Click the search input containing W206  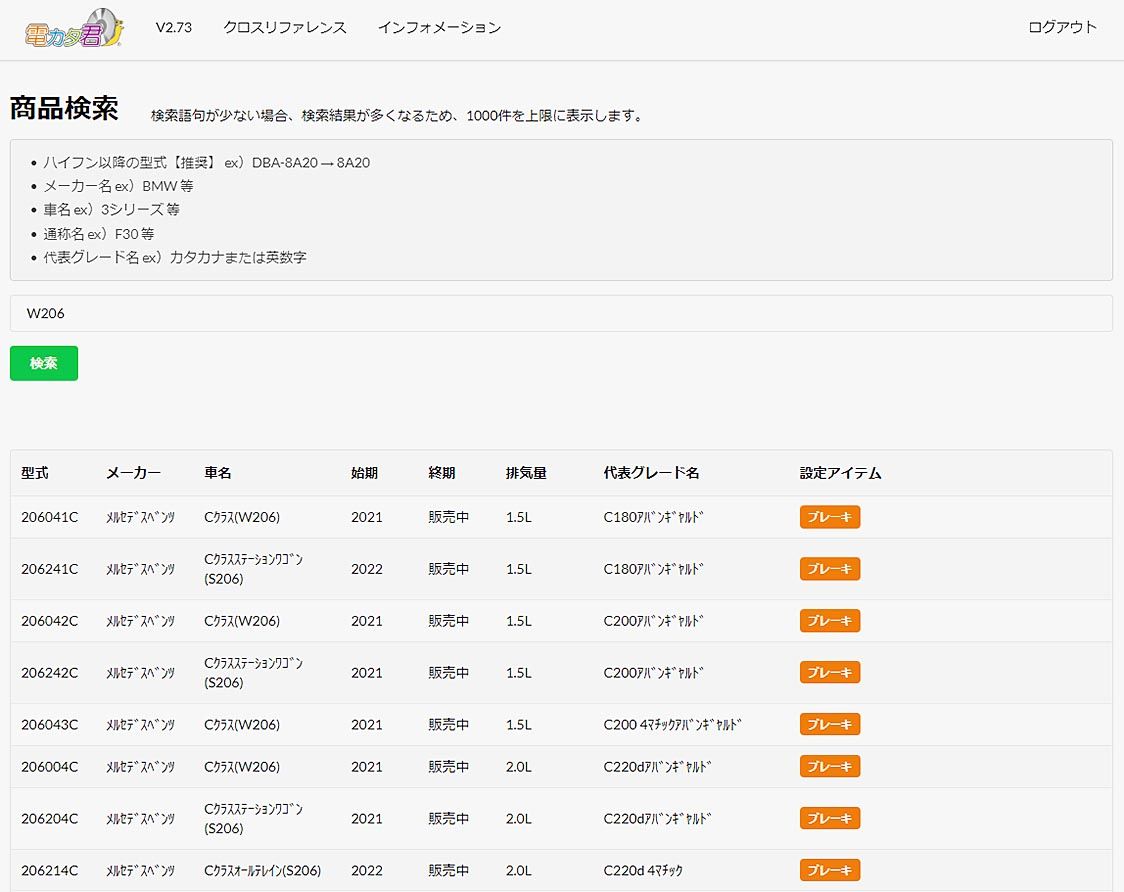(x=560, y=313)
